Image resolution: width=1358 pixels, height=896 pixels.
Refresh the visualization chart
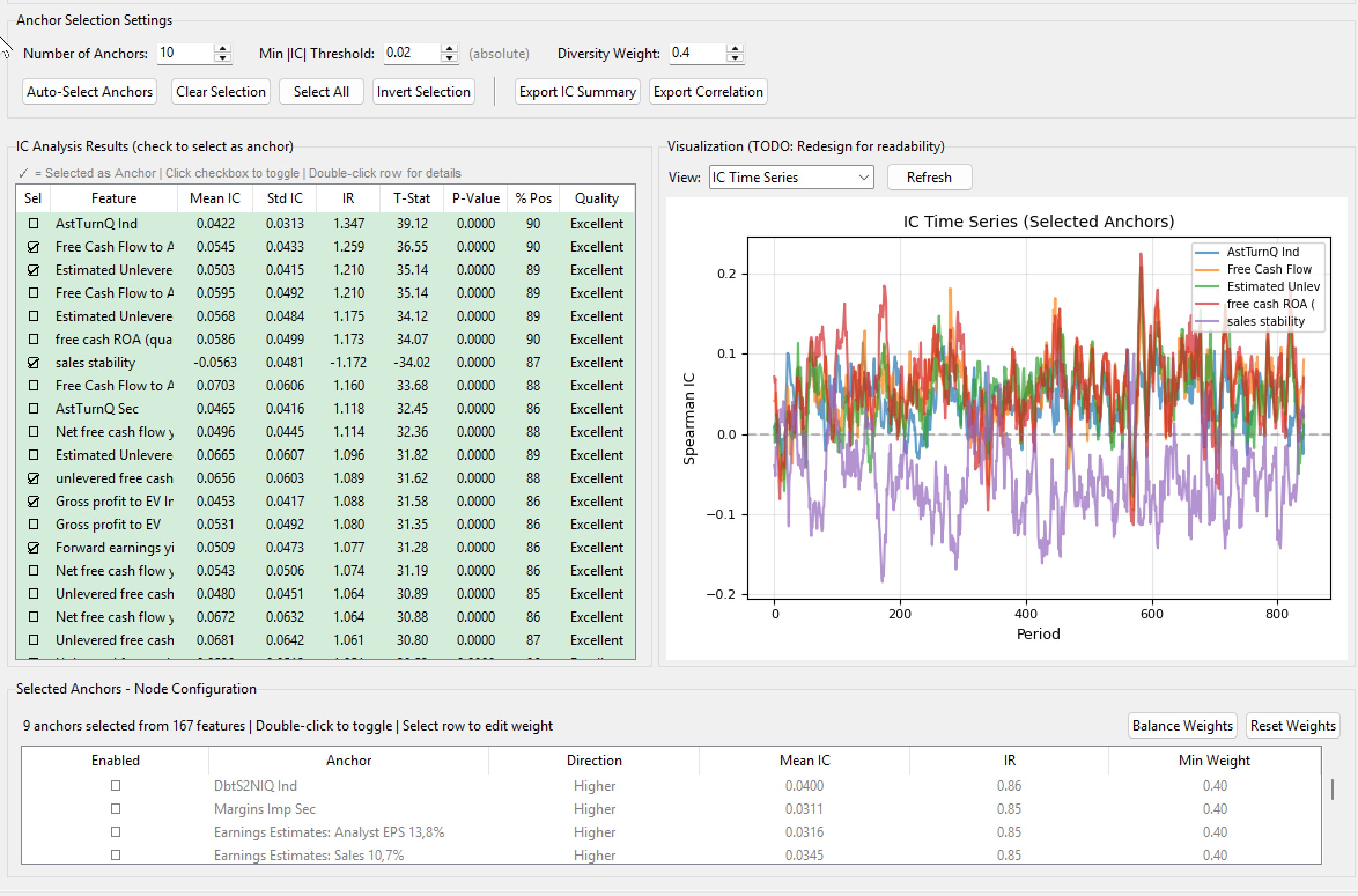pos(929,177)
